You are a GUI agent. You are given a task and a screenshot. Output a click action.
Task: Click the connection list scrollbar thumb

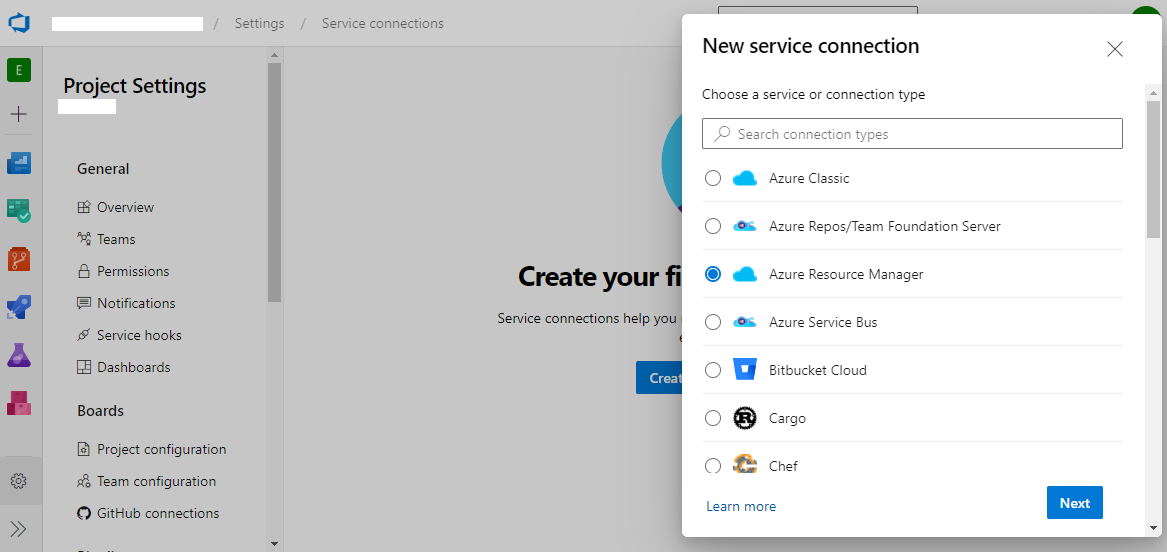click(x=1153, y=170)
